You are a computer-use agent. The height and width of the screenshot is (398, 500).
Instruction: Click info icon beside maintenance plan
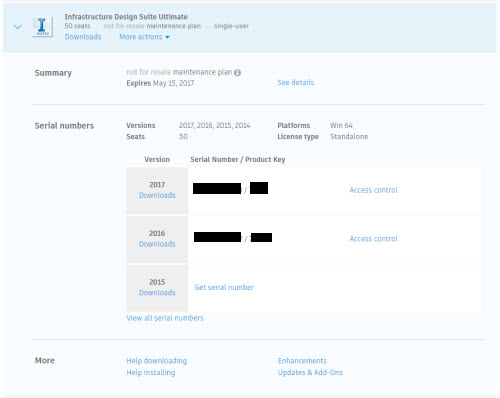pyautogui.click(x=237, y=72)
